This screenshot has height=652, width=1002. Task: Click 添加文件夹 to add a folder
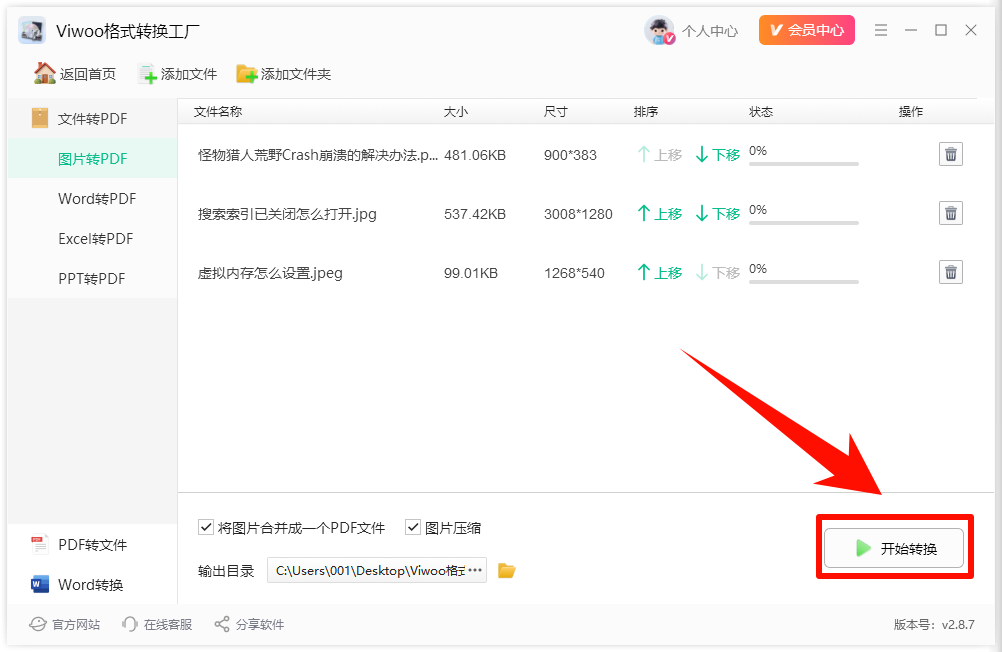tap(284, 74)
